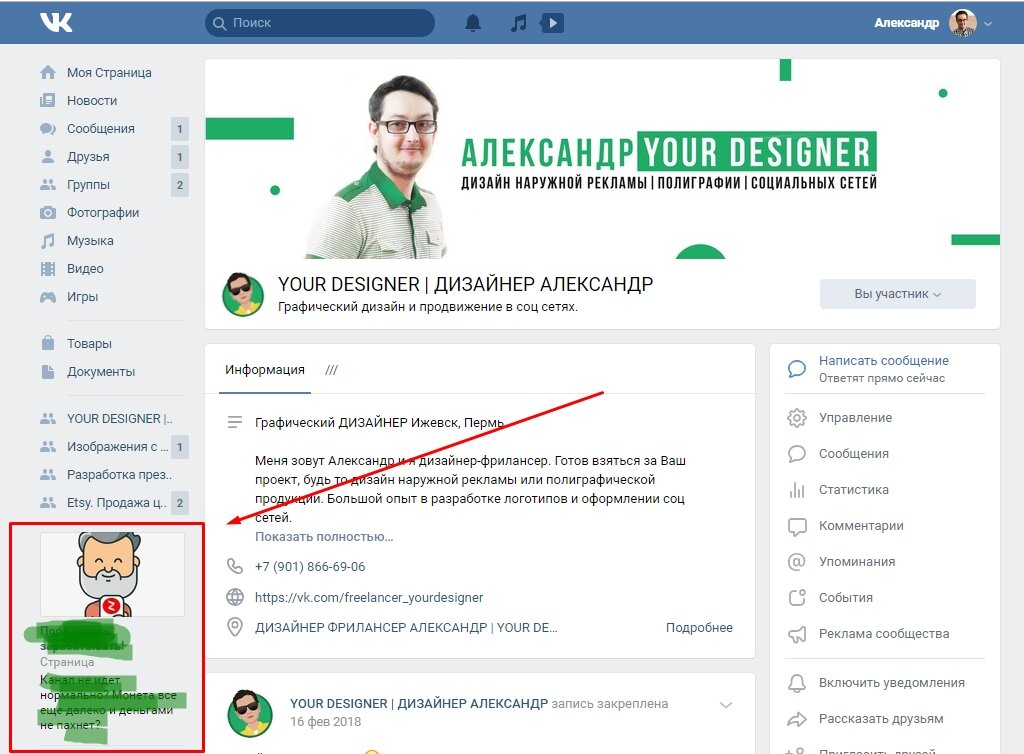Open Статистика bar chart icon
The width and height of the screenshot is (1024, 754).
797,490
